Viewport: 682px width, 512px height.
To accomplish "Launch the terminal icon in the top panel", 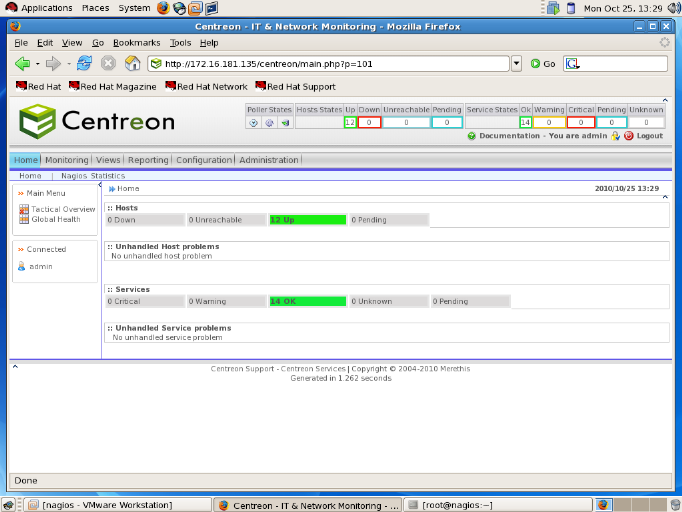I will pos(211,8).
